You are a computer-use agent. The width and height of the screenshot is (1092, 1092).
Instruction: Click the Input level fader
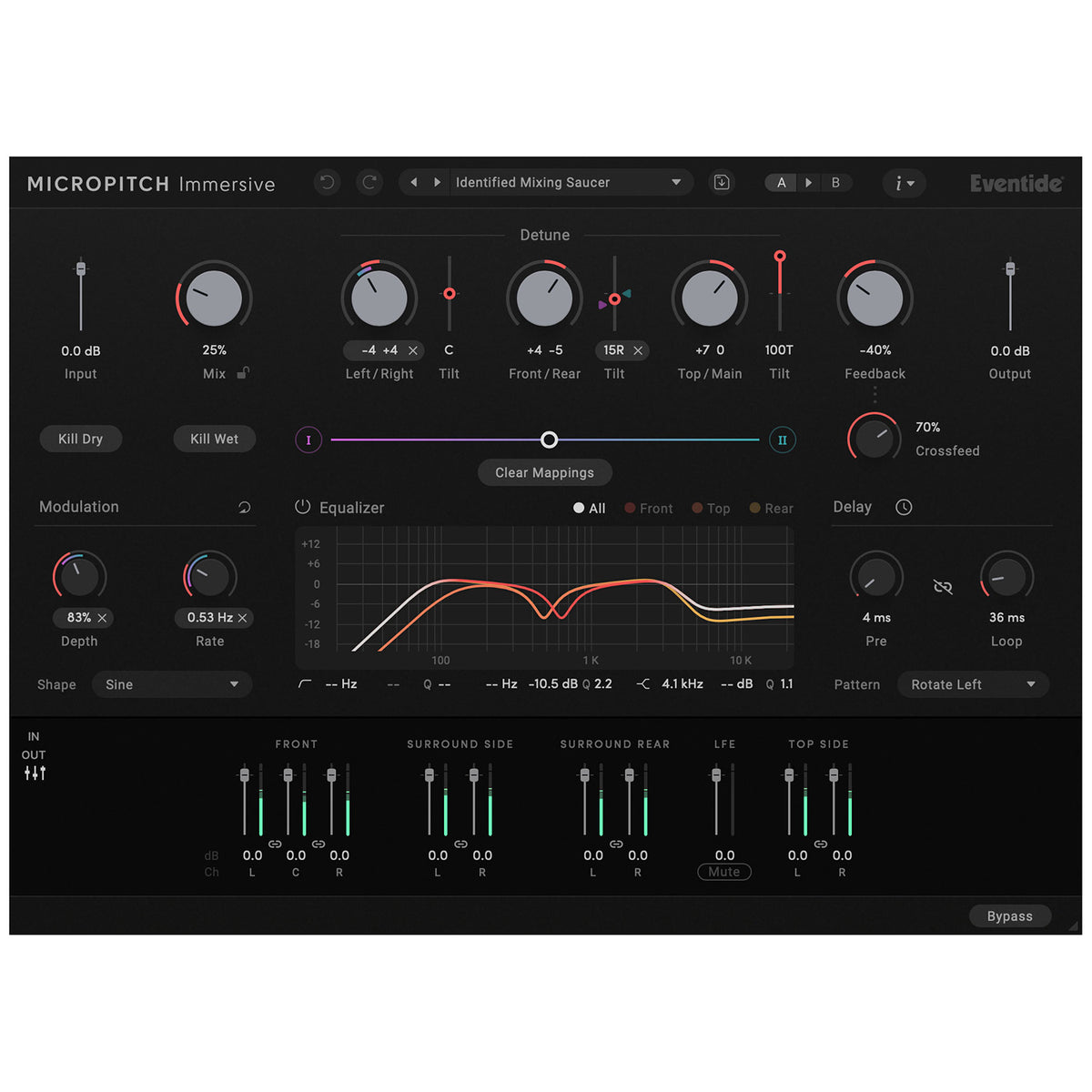click(x=81, y=268)
